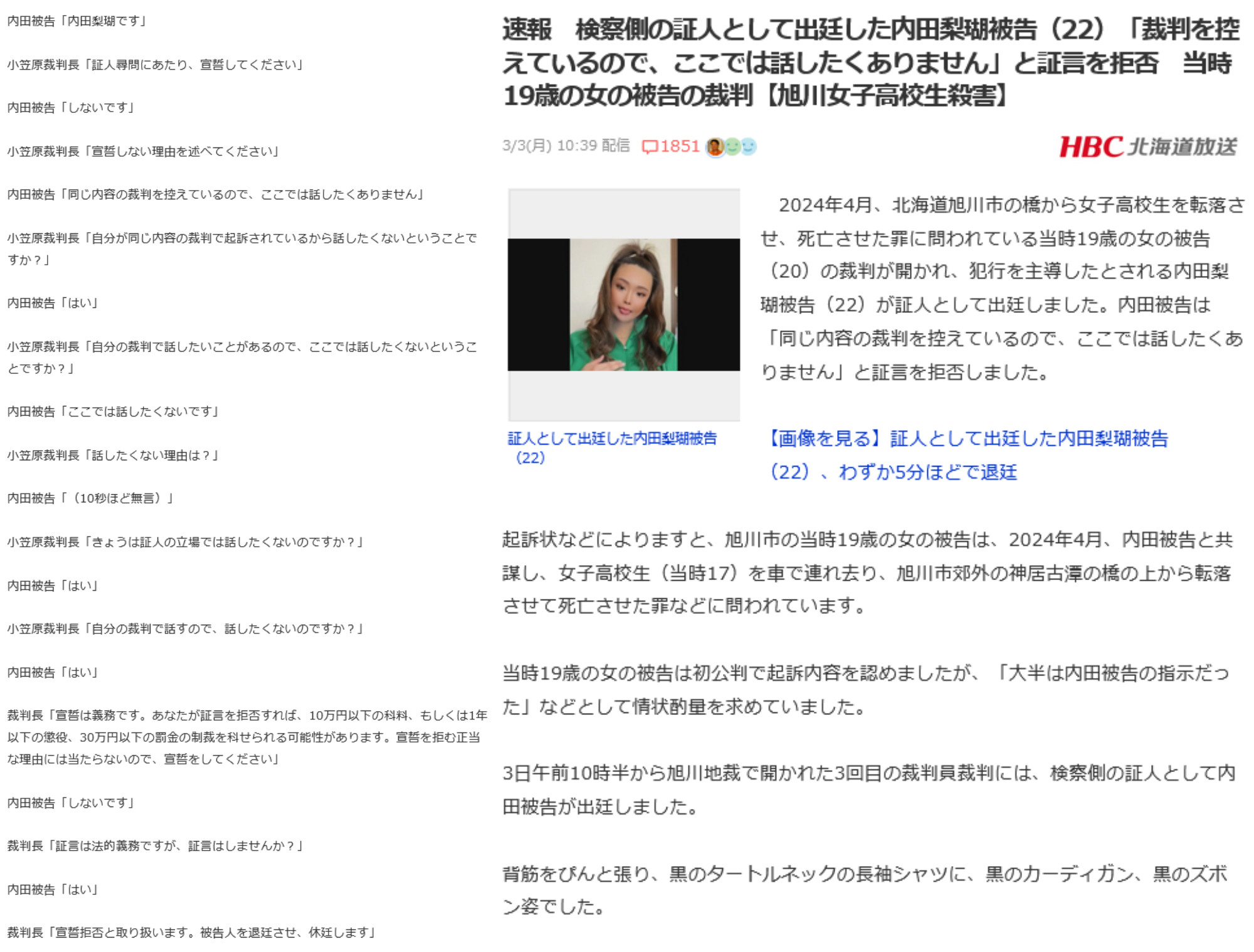This screenshot has width=1254, height=952.
Task: Open the 1851 comments count
Action: [x=680, y=146]
